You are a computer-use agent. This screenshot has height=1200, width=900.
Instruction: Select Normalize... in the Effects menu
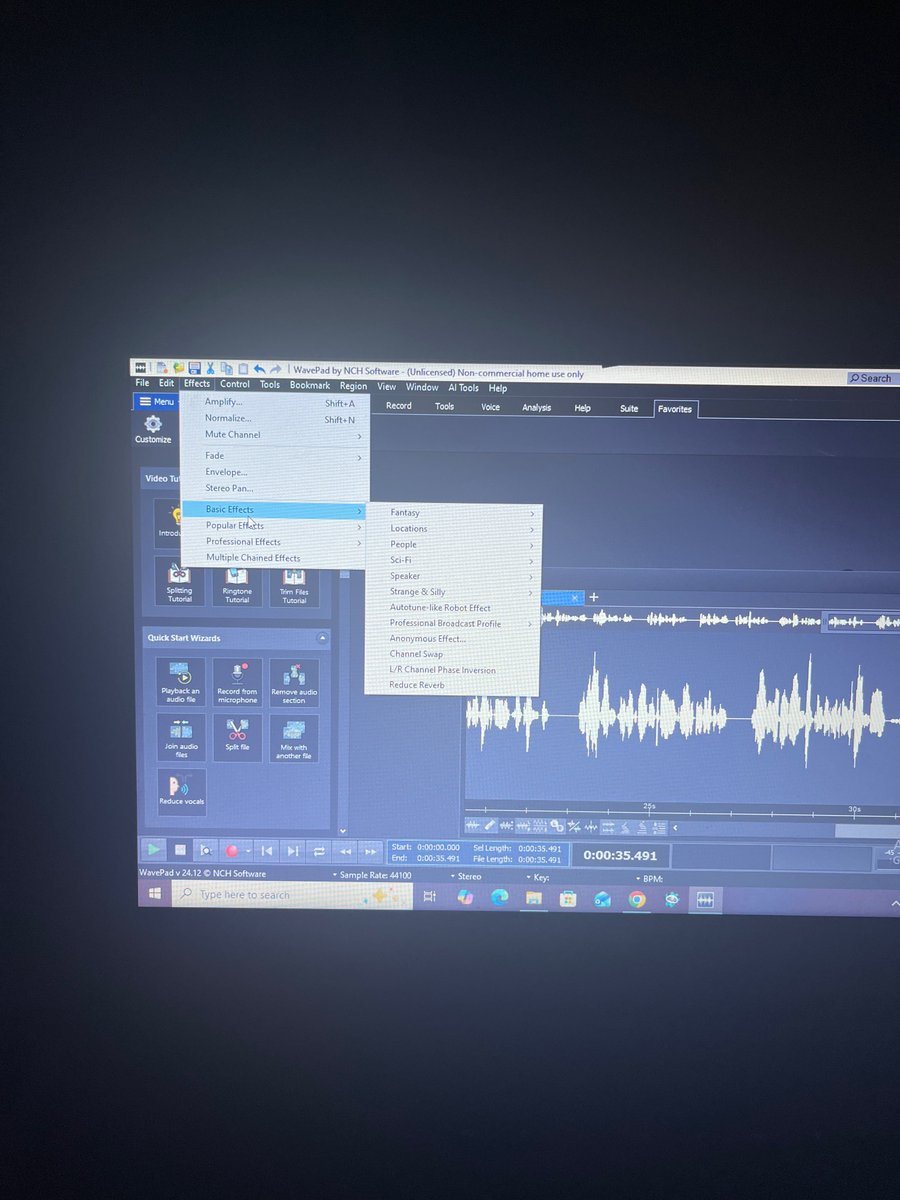click(x=275, y=418)
